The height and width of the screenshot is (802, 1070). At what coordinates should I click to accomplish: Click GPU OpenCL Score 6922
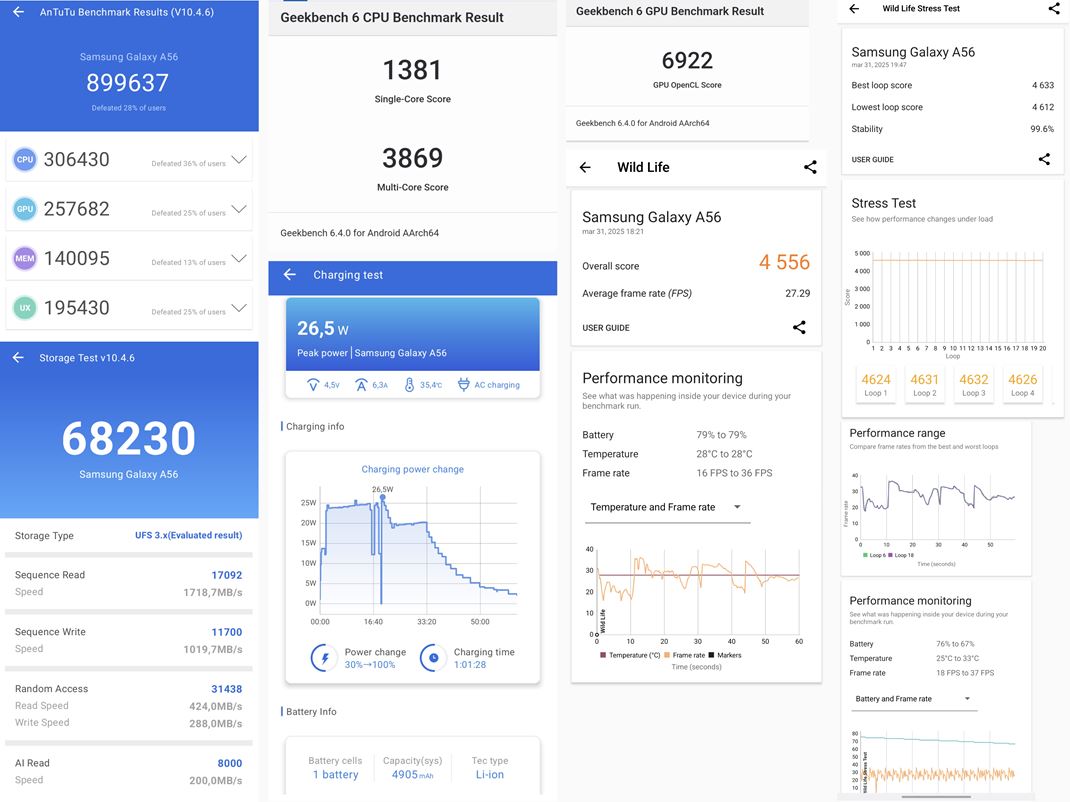(x=687, y=61)
